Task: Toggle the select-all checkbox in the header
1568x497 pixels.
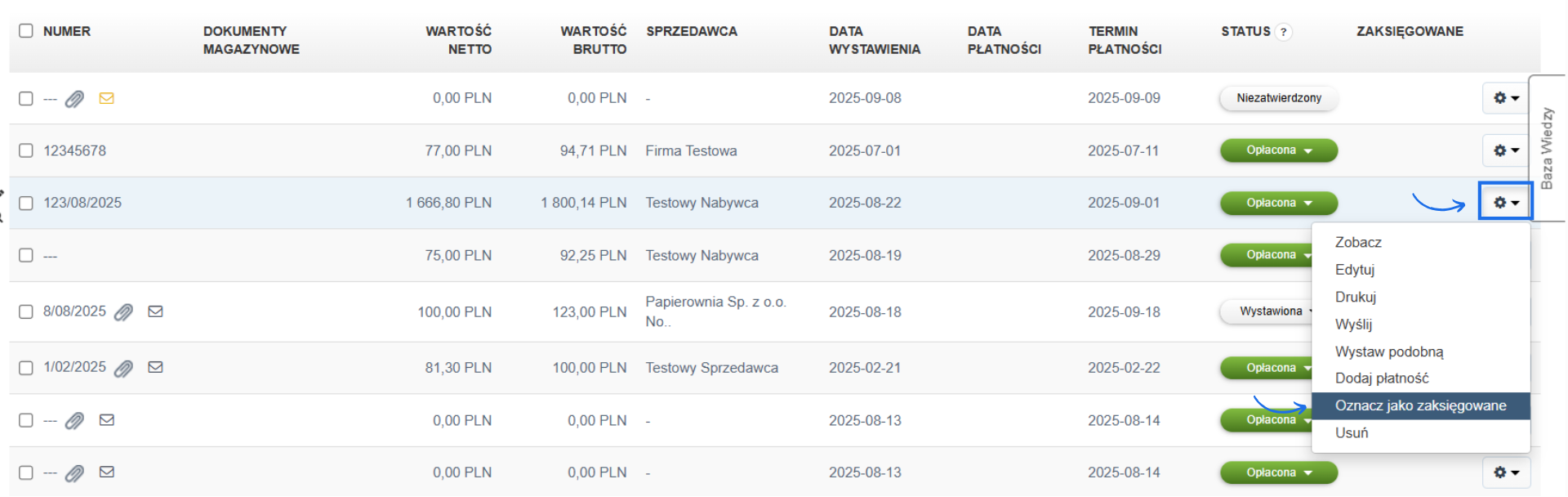Action: [25, 30]
